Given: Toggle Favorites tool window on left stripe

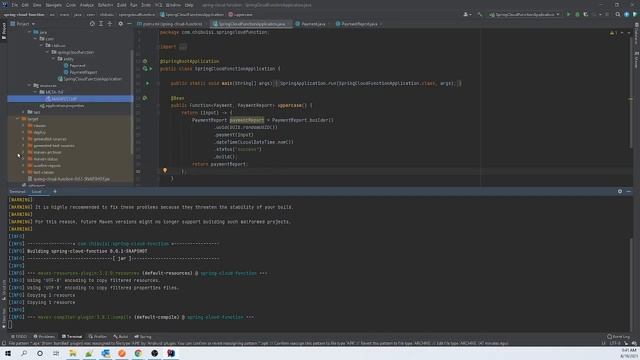Looking at the screenshot, I should 4,319.
